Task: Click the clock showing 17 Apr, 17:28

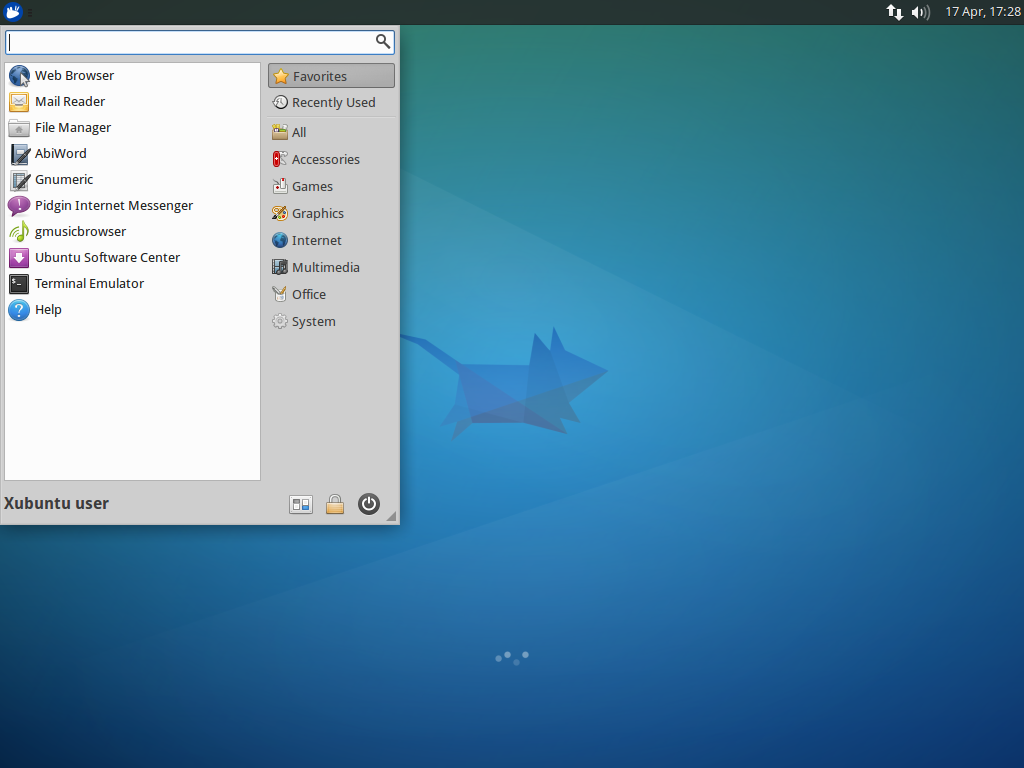Action: pyautogui.click(x=982, y=12)
